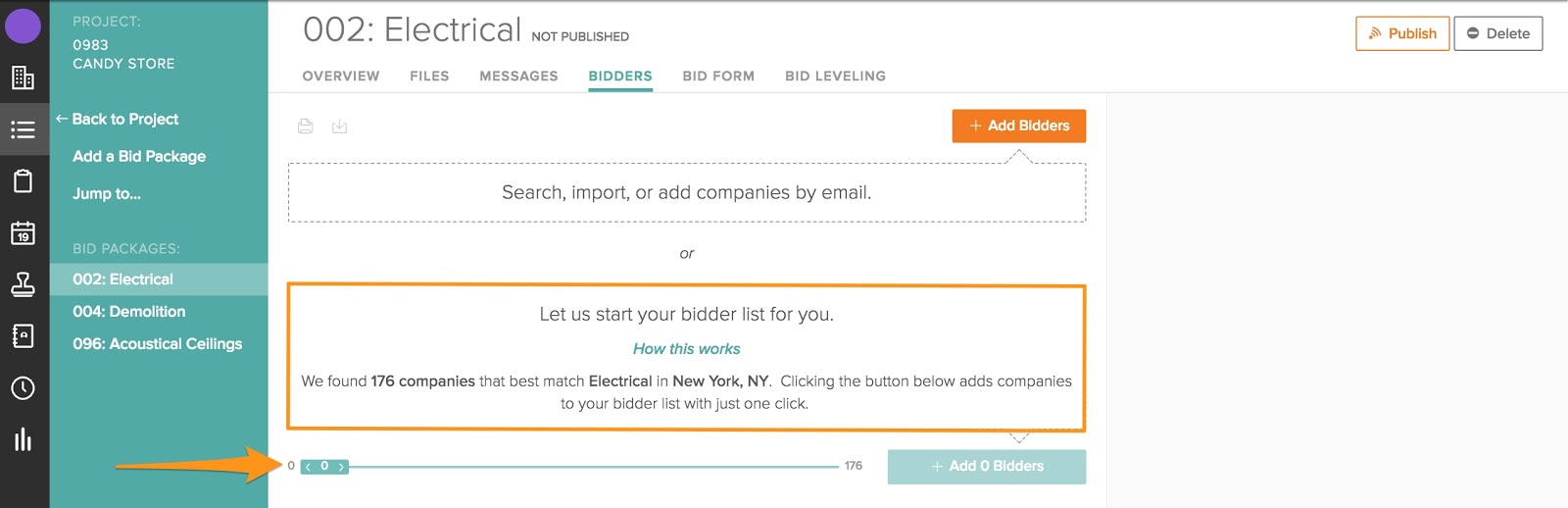The height and width of the screenshot is (508, 1568).
Task: Open the clipboard icon in sidebar
Action: 23,181
